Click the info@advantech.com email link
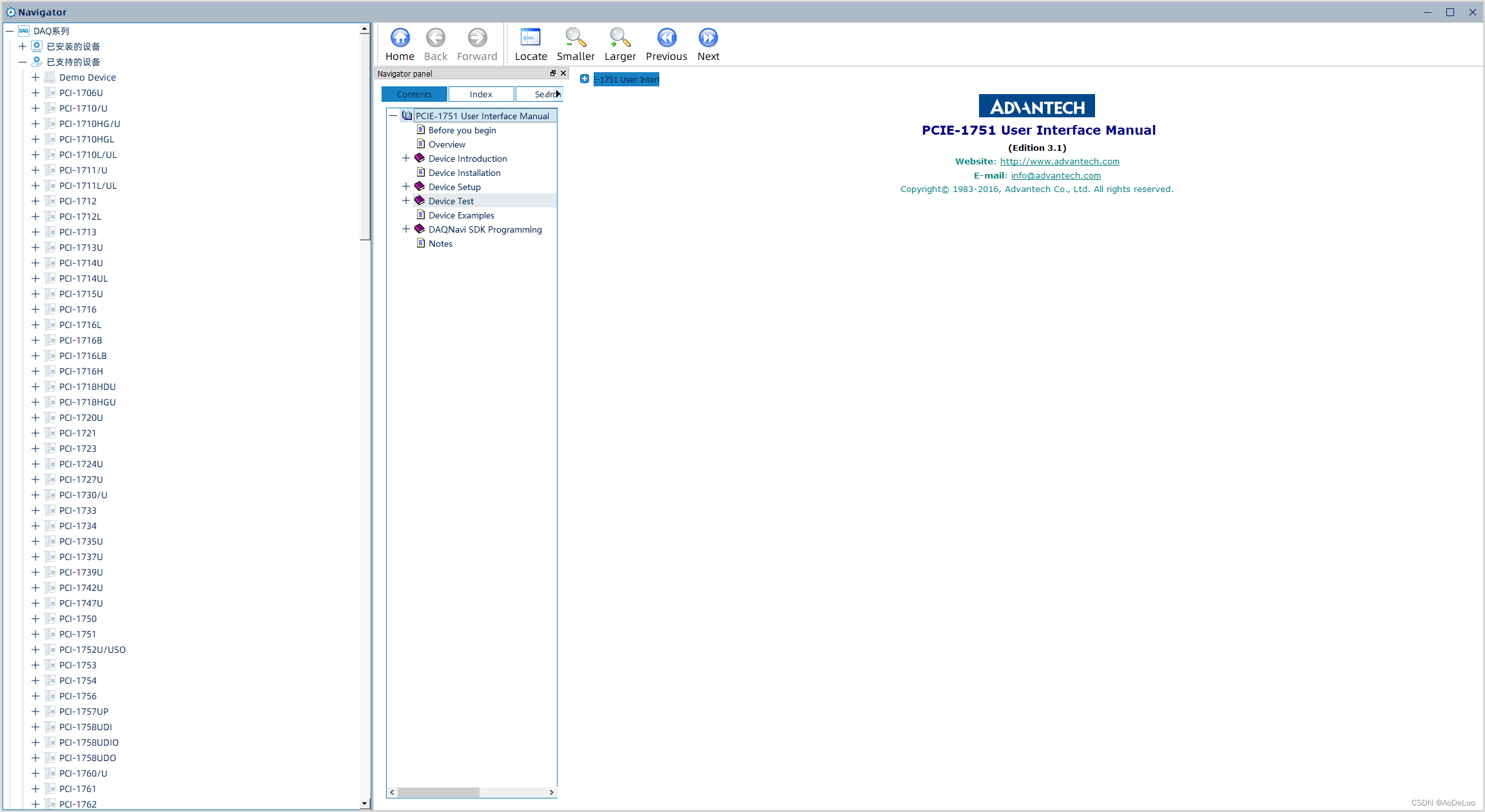 [1056, 176]
